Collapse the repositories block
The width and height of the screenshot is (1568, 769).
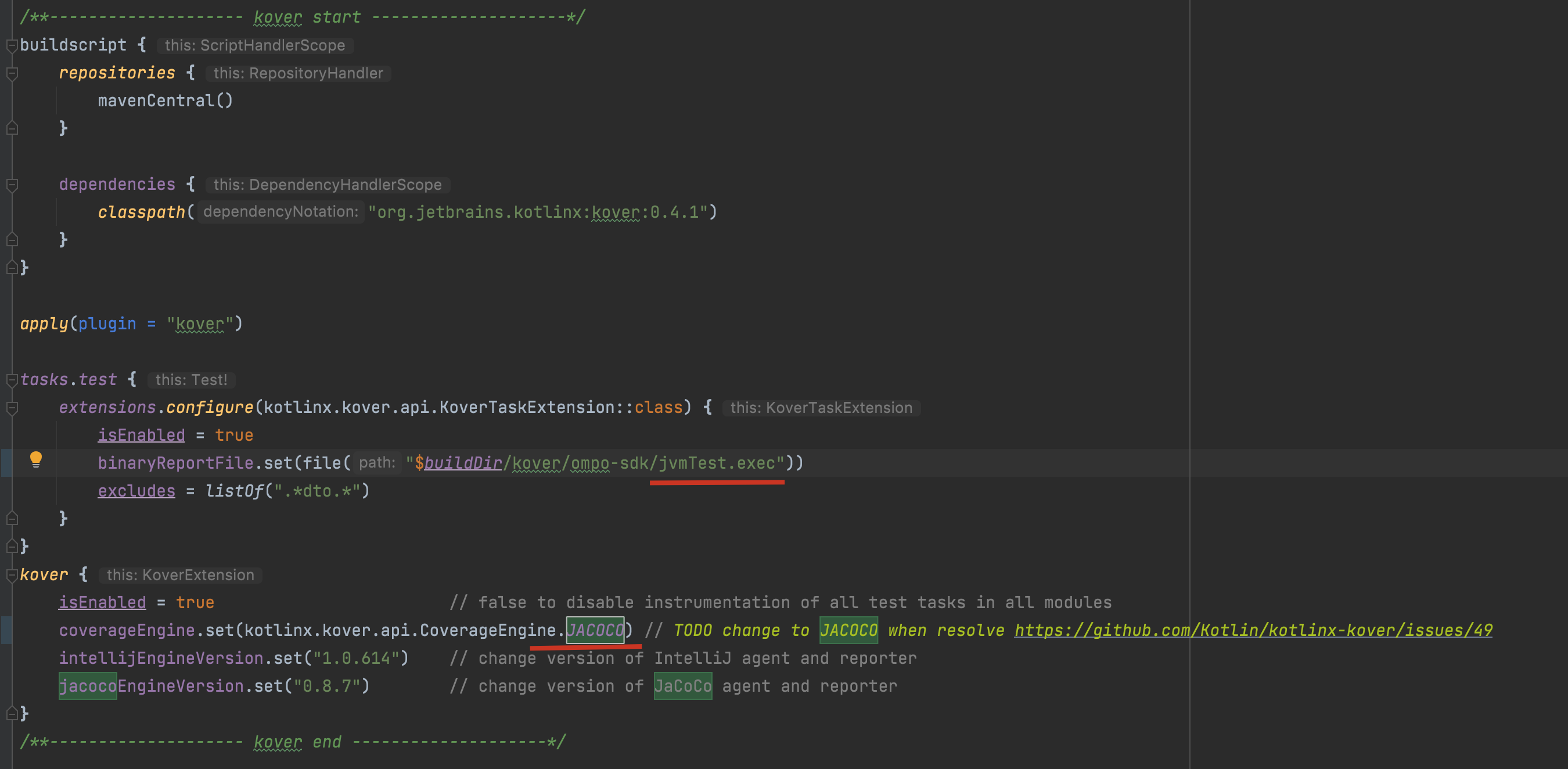tap(11, 73)
